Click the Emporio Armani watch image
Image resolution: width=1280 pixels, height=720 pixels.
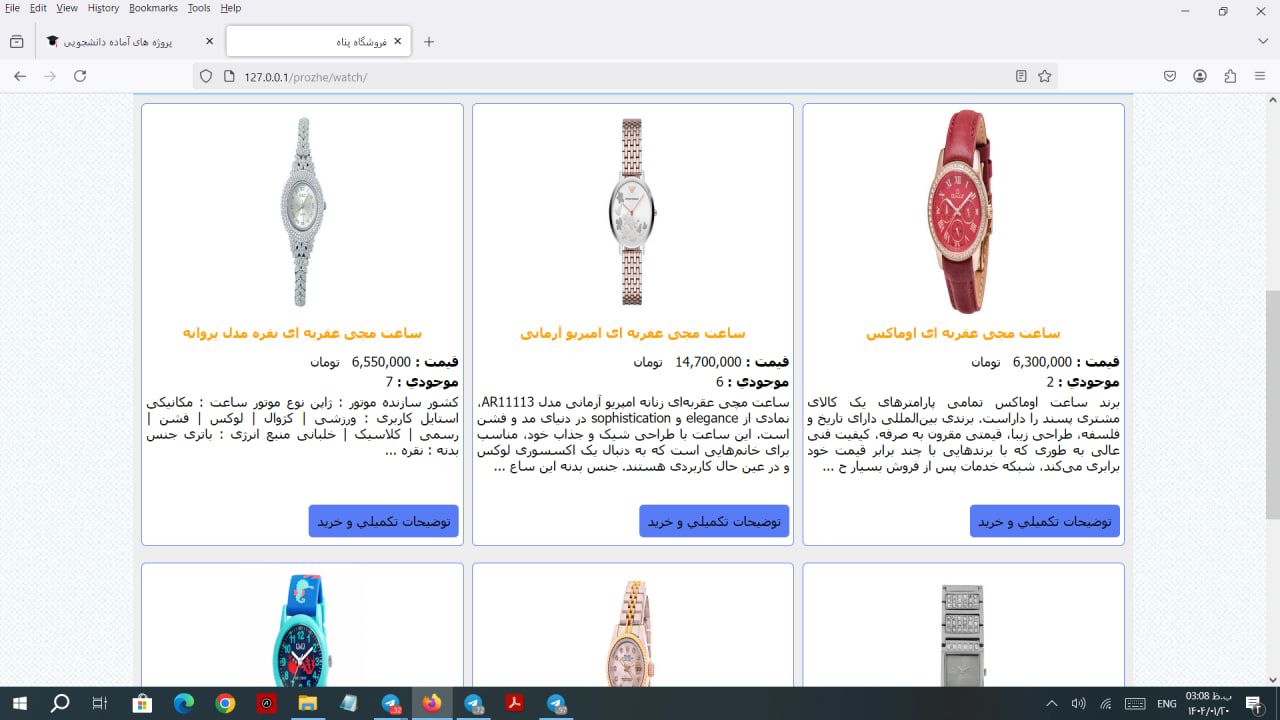pyautogui.click(x=632, y=212)
